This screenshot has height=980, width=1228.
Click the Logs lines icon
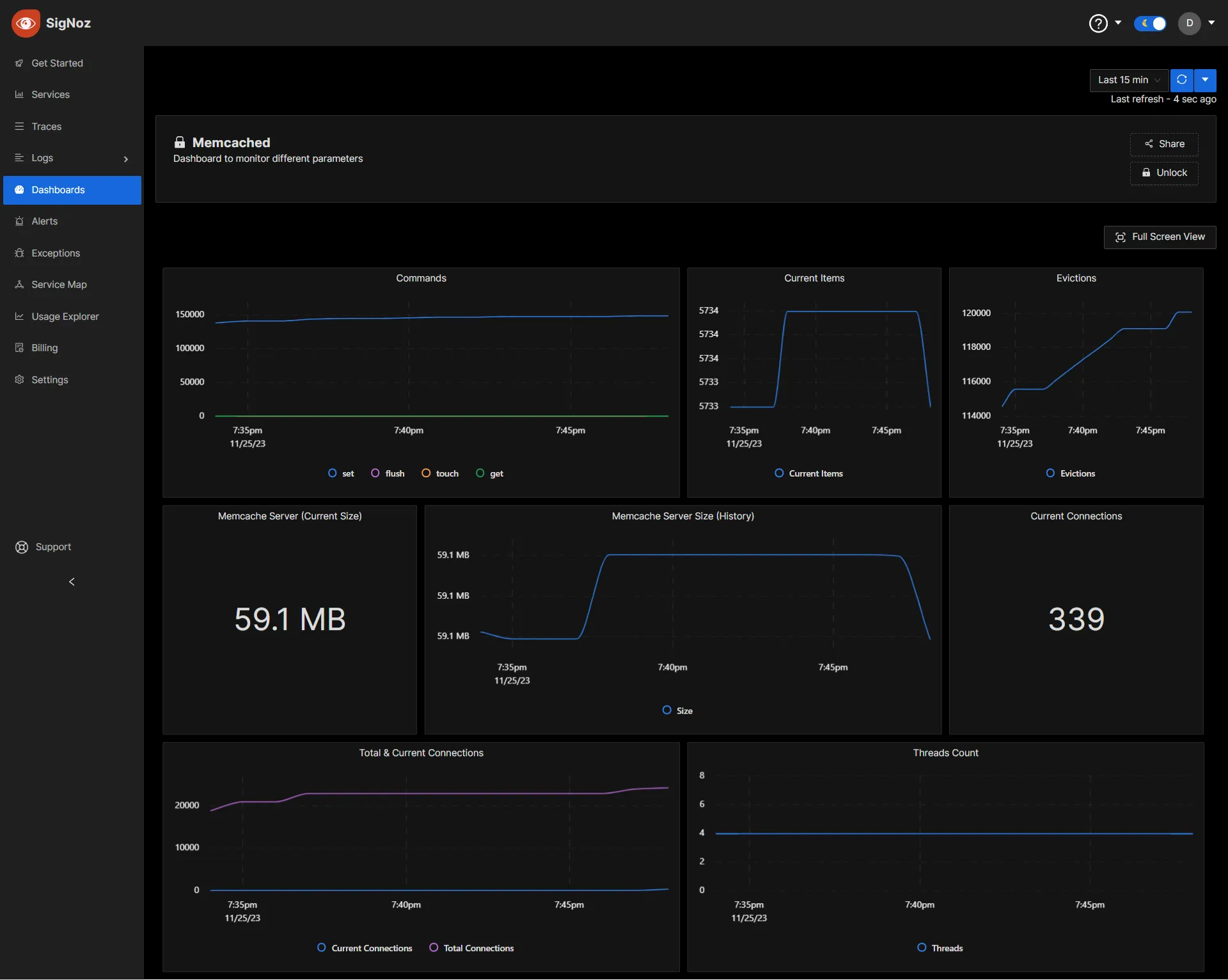coord(19,158)
